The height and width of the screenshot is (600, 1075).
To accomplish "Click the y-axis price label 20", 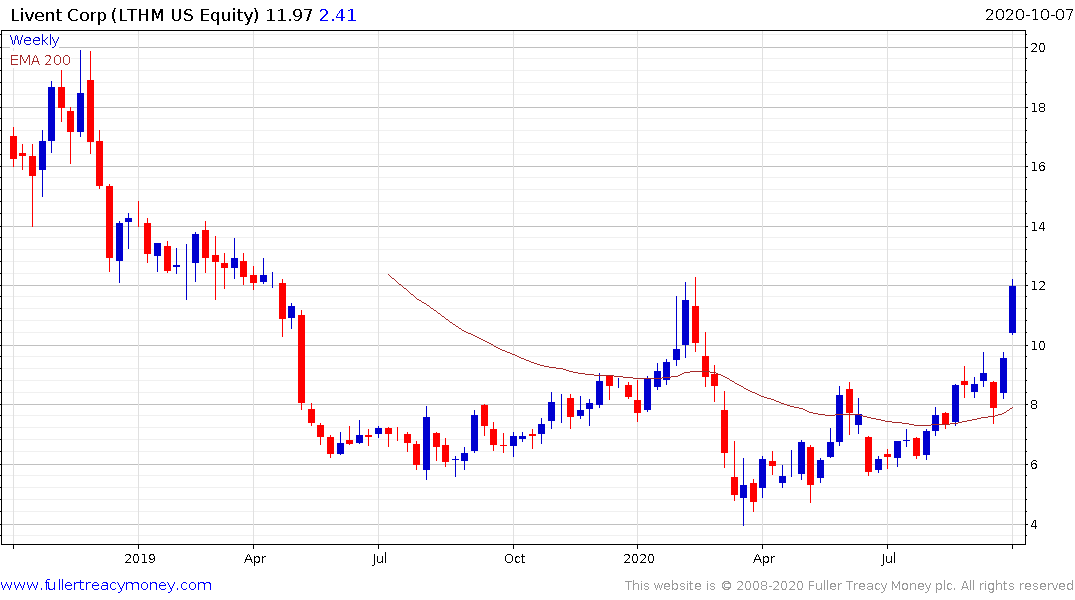I will [1038, 47].
